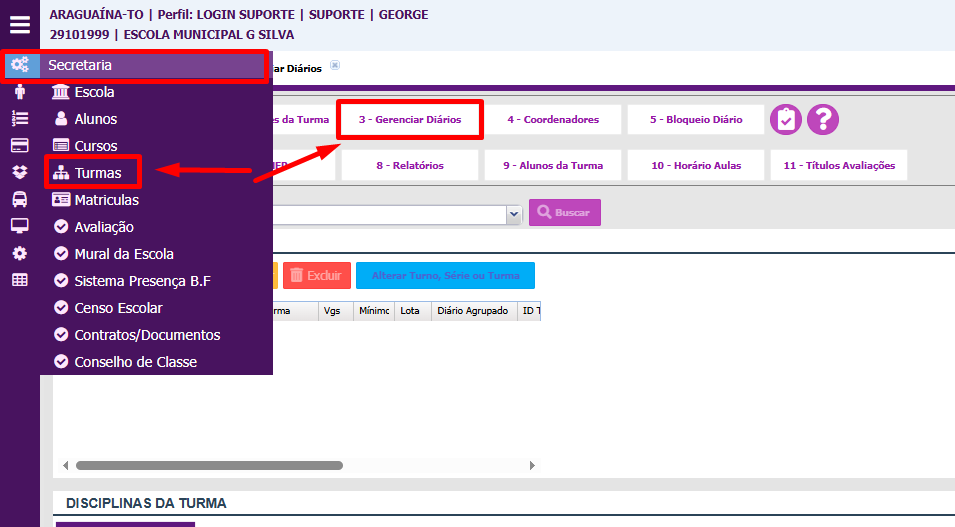Open the round clipboard check icon
Screen dimensions: 955x527
(x=787, y=119)
